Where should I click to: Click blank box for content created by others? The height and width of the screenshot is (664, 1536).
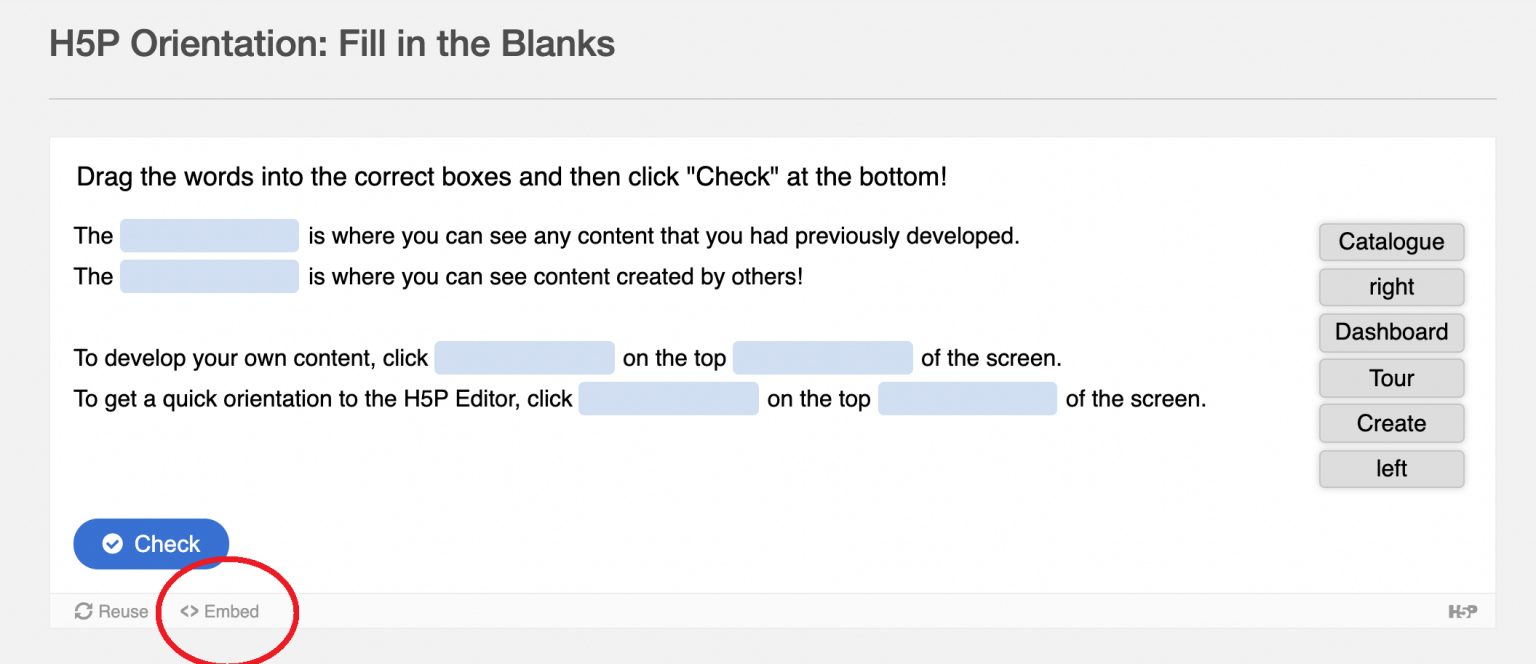click(209, 276)
